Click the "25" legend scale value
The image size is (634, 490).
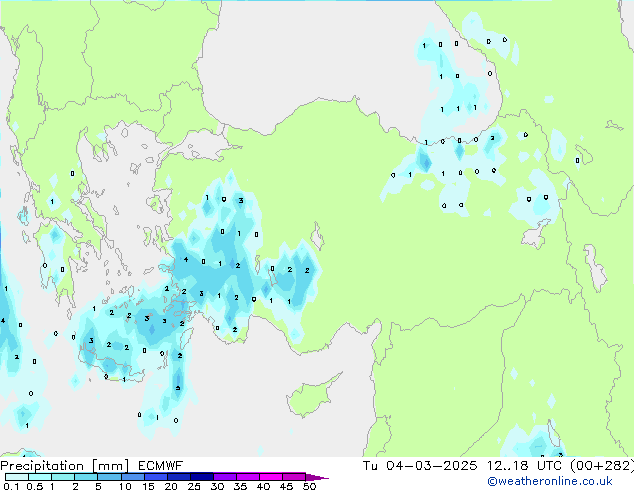(194, 486)
